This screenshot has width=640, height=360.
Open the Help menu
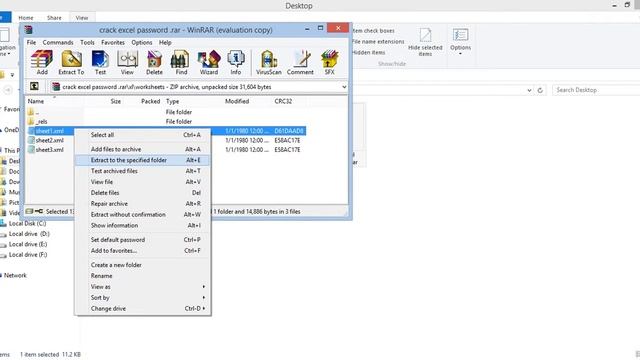click(x=165, y=42)
